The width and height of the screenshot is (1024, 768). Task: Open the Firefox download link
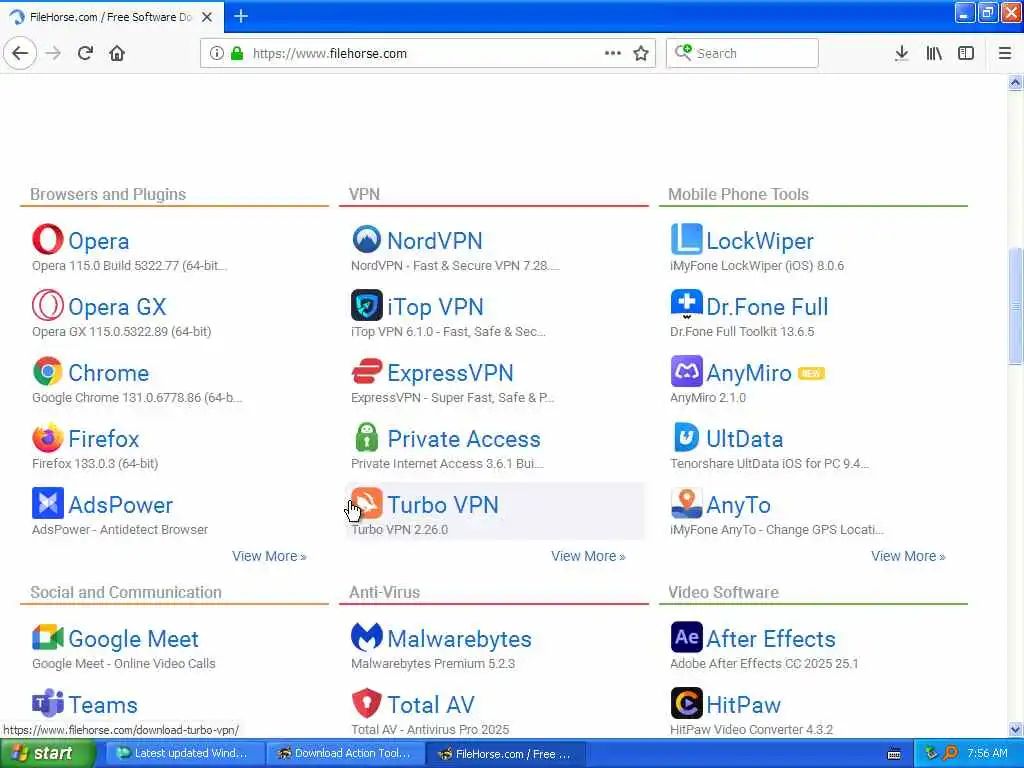pos(104,439)
